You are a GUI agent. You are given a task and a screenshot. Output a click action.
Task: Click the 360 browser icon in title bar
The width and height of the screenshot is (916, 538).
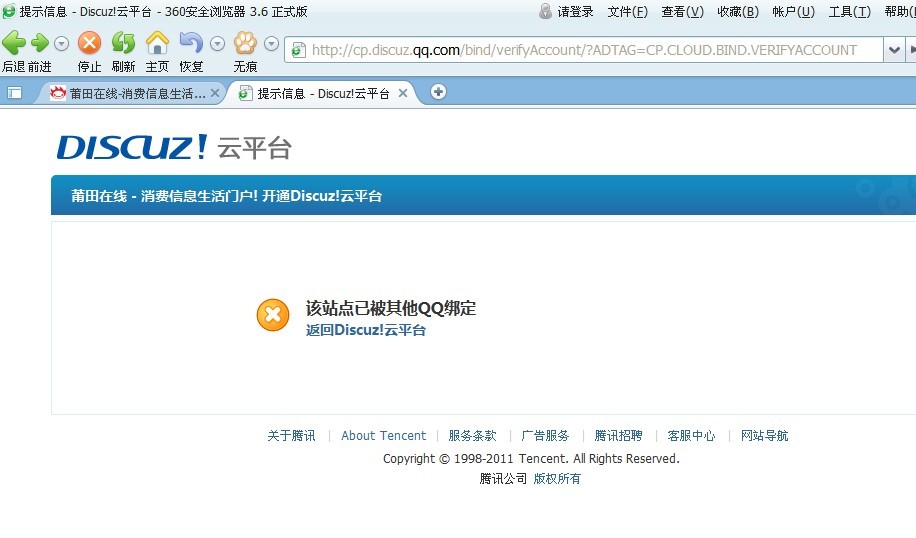(9, 11)
